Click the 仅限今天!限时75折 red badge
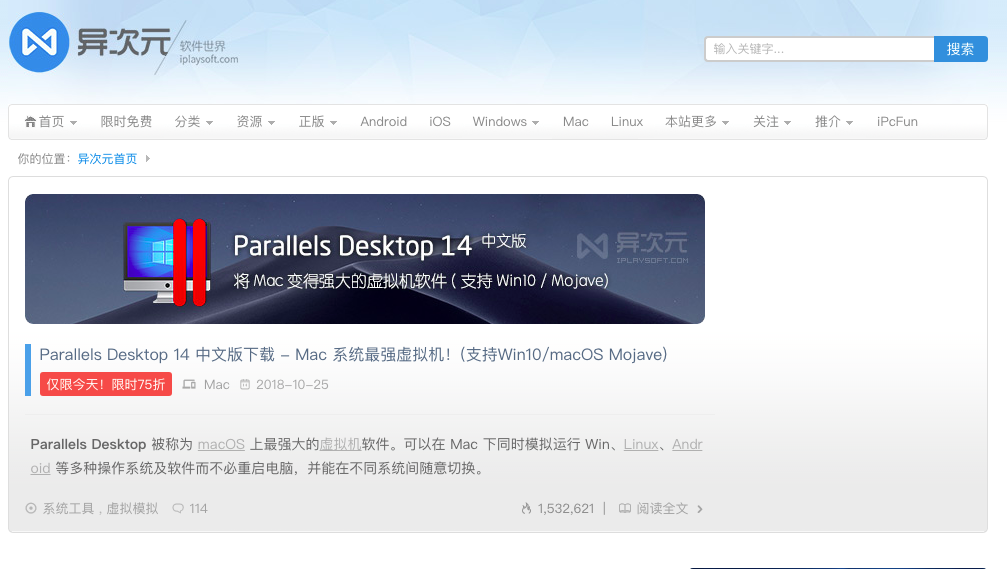The image size is (1007, 569). 106,384
